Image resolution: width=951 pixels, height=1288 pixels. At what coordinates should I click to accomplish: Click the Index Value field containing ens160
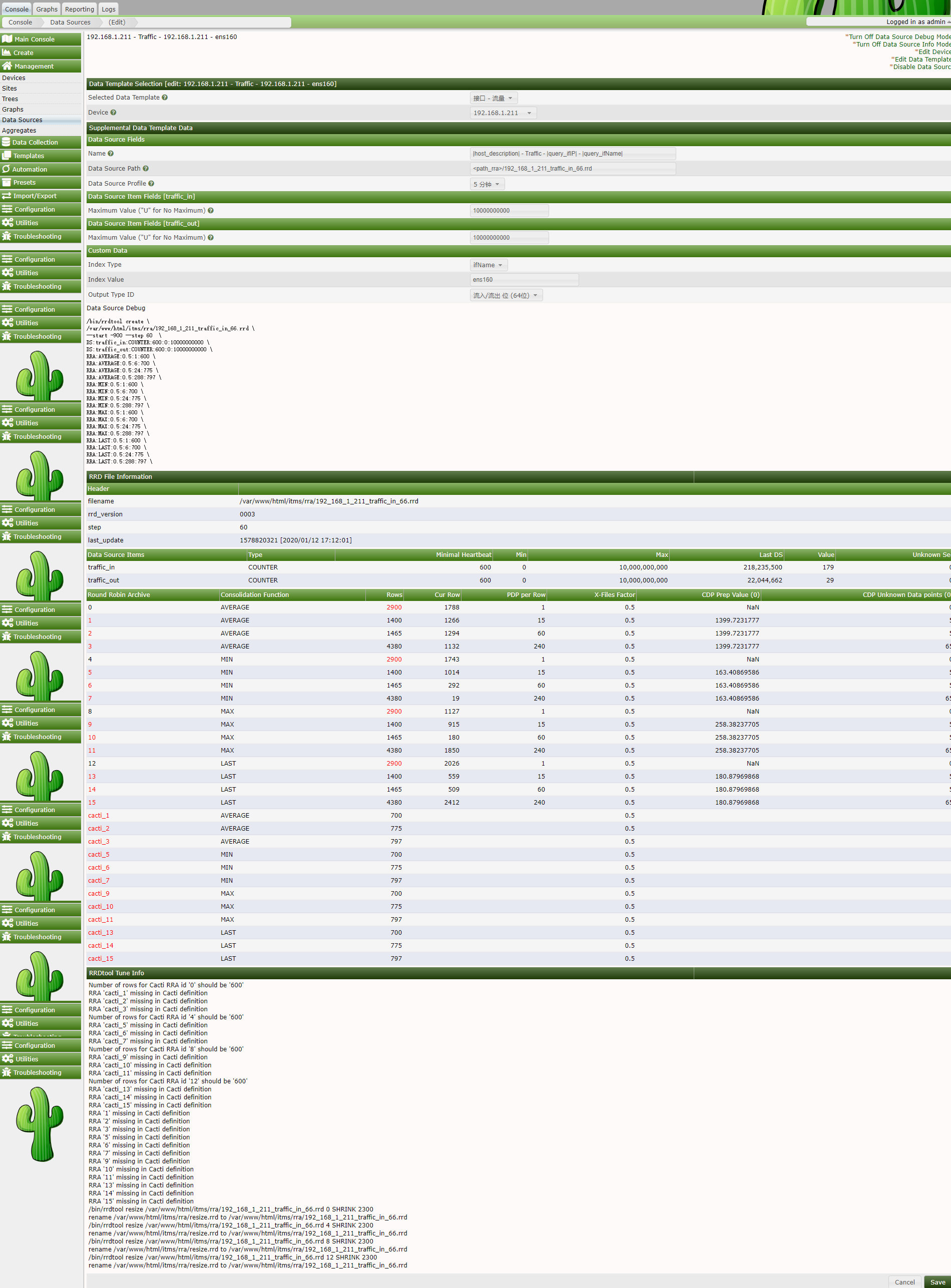(525, 280)
